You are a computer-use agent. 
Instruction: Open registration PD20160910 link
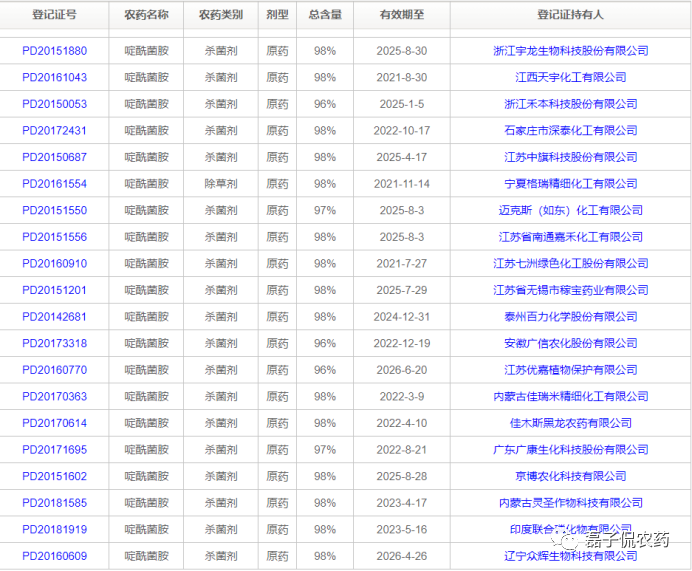point(54,263)
